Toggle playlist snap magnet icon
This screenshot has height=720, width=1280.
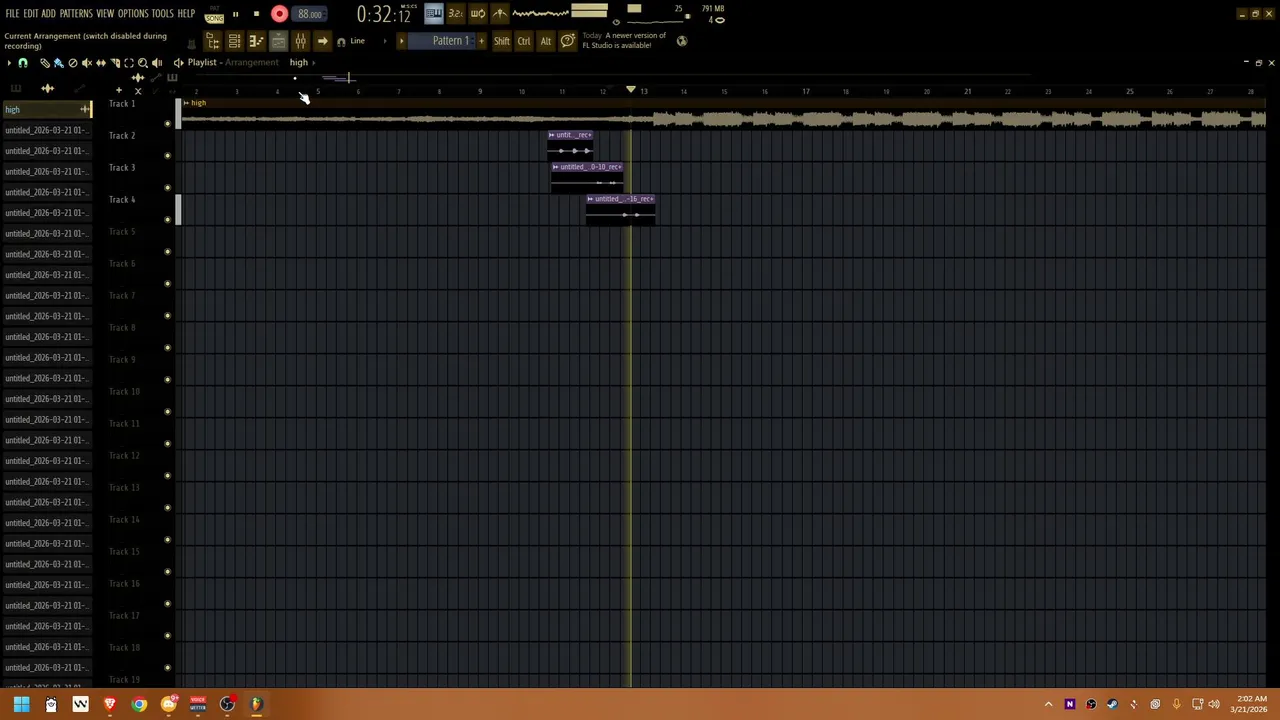pos(23,63)
